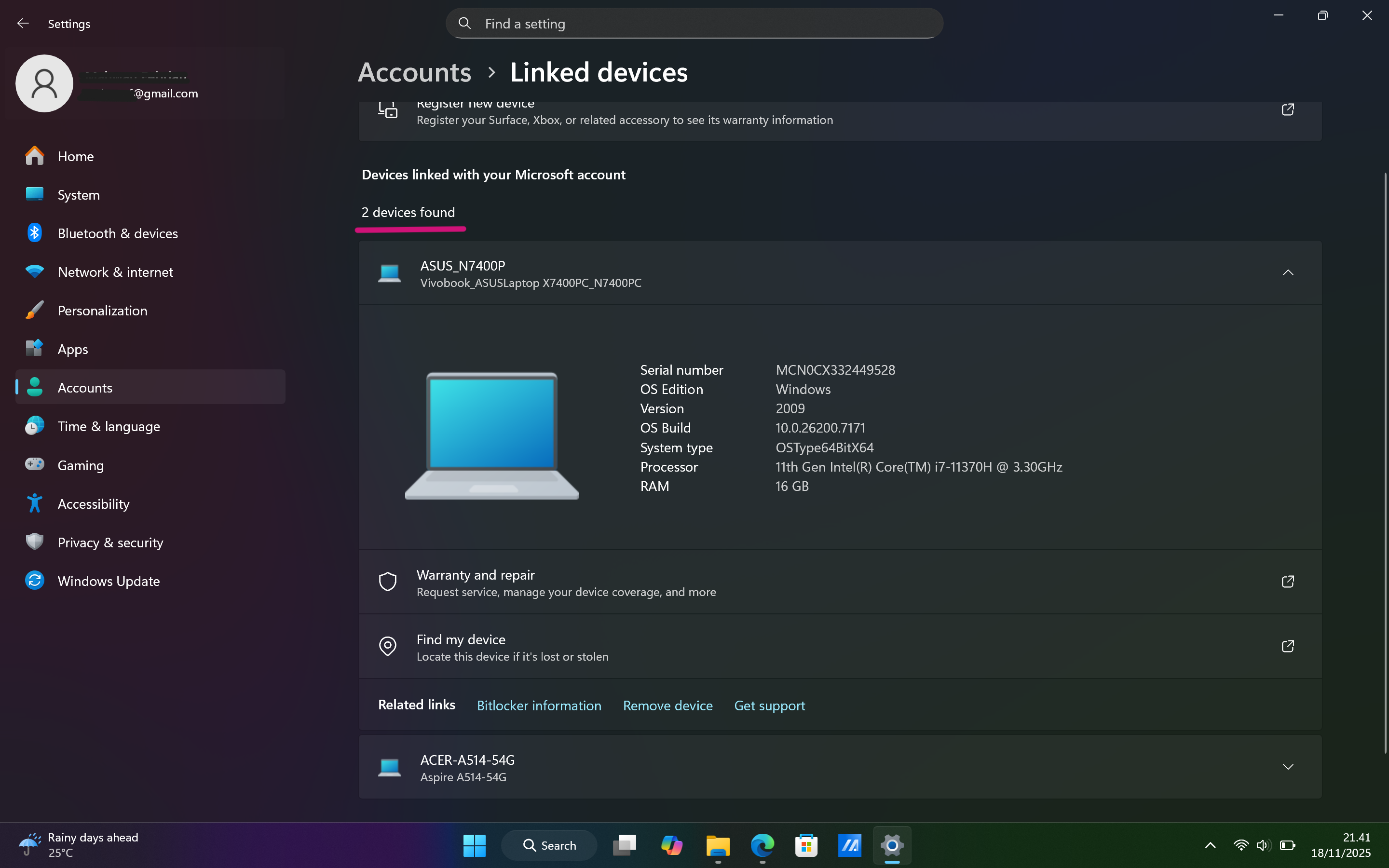1389x868 pixels.
Task: Open the user profile avatar
Action: click(x=44, y=82)
